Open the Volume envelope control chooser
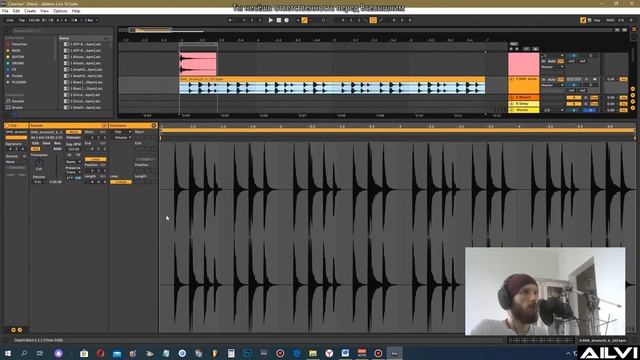 coord(121,138)
